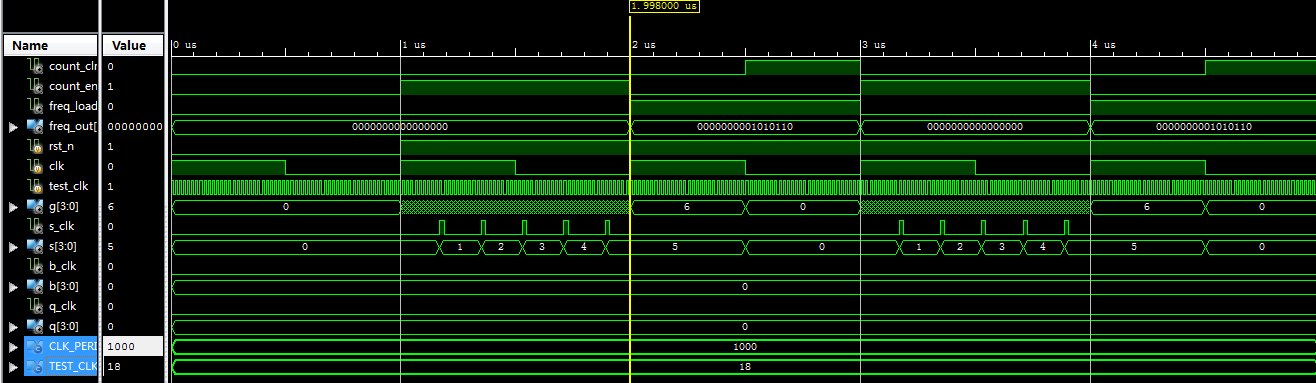Expand the s[3:0] bus
Image resolution: width=1316 pixels, height=383 pixels.
(13, 247)
